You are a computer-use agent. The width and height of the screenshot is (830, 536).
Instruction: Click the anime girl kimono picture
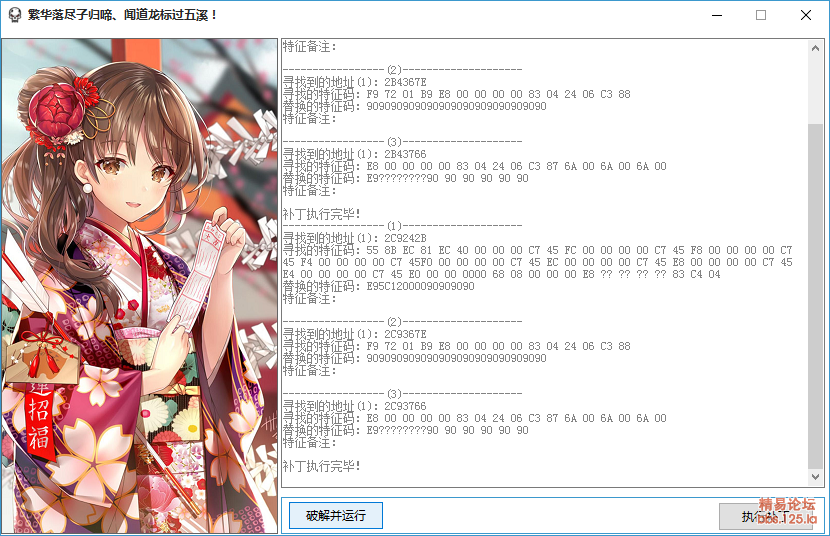[139, 286]
